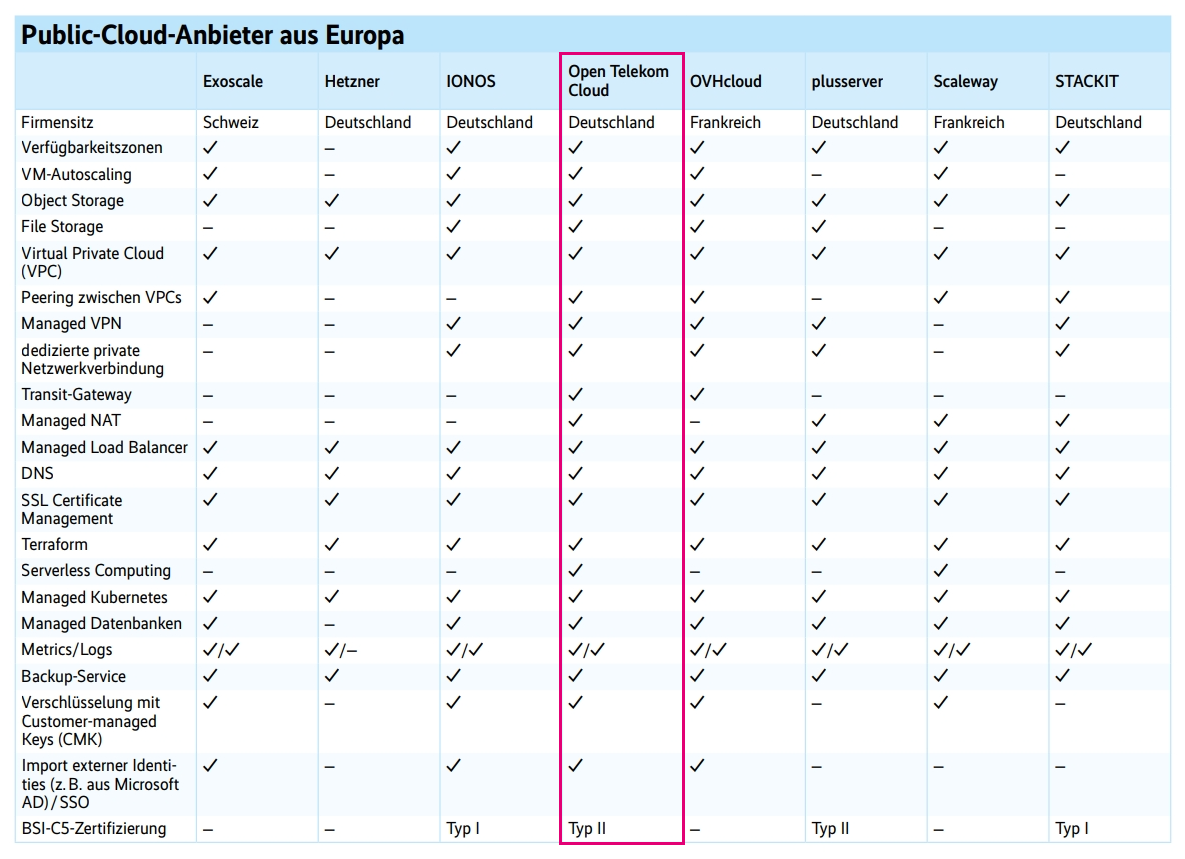Click the Exoscale checkmark for Peering zwischen VPCs
1185x859 pixels.
tap(210, 298)
